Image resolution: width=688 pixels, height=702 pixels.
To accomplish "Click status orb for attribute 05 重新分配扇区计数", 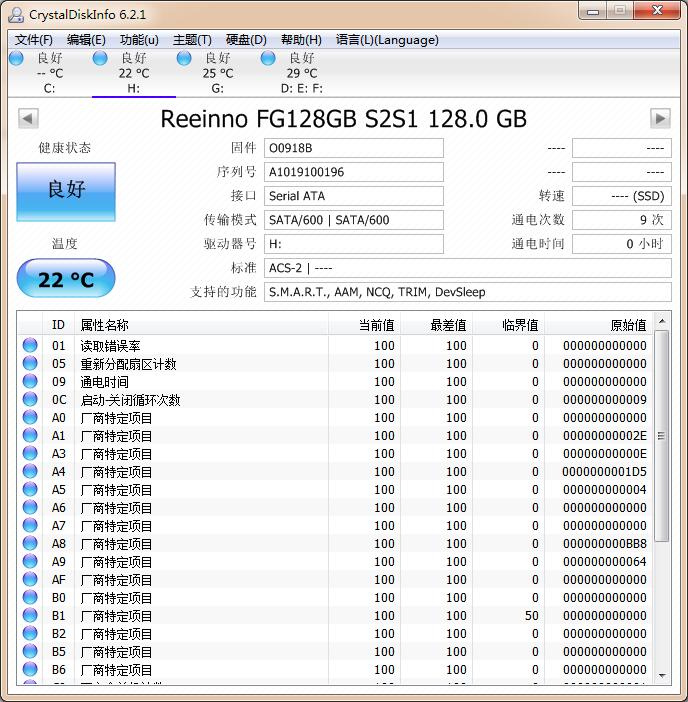I will coord(30,364).
